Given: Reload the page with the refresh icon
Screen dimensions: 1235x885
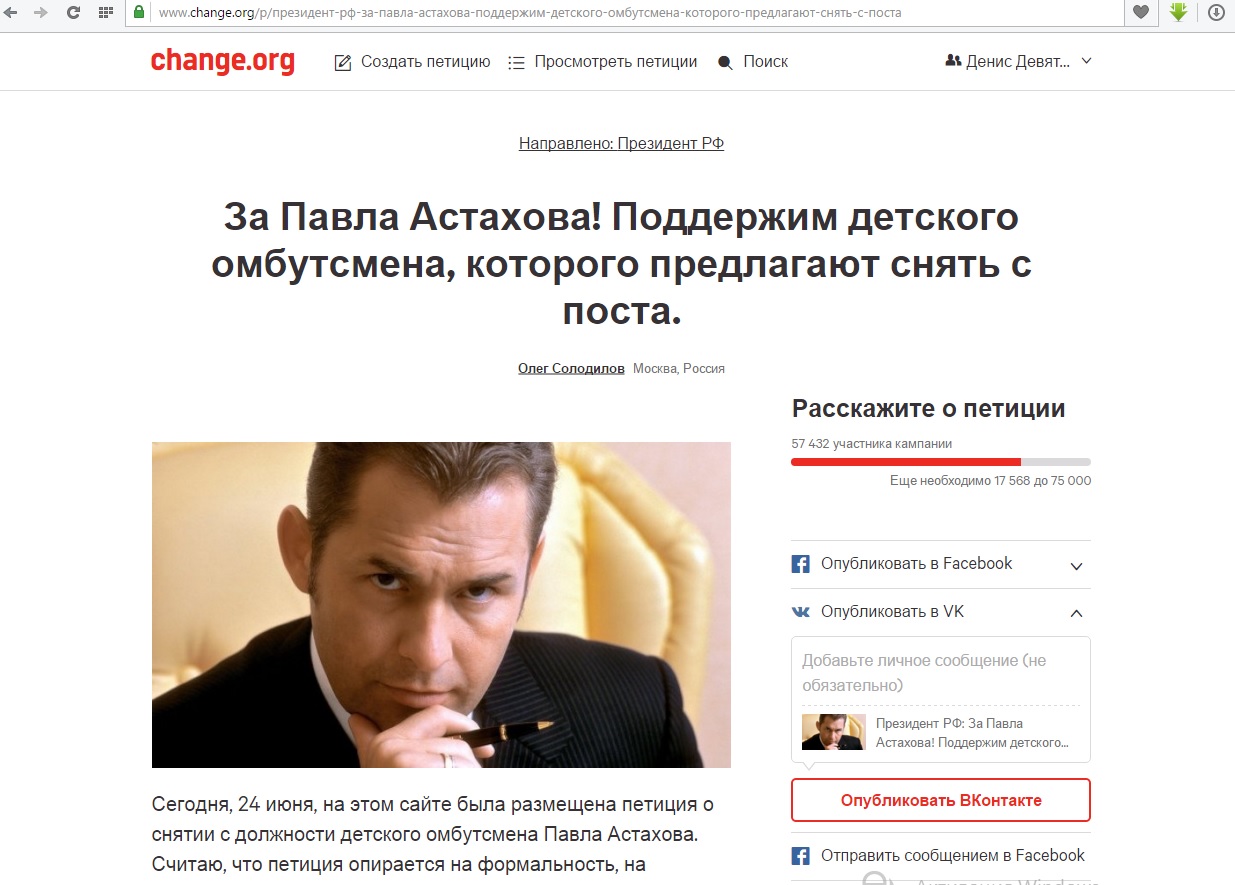Looking at the screenshot, I should click(73, 13).
